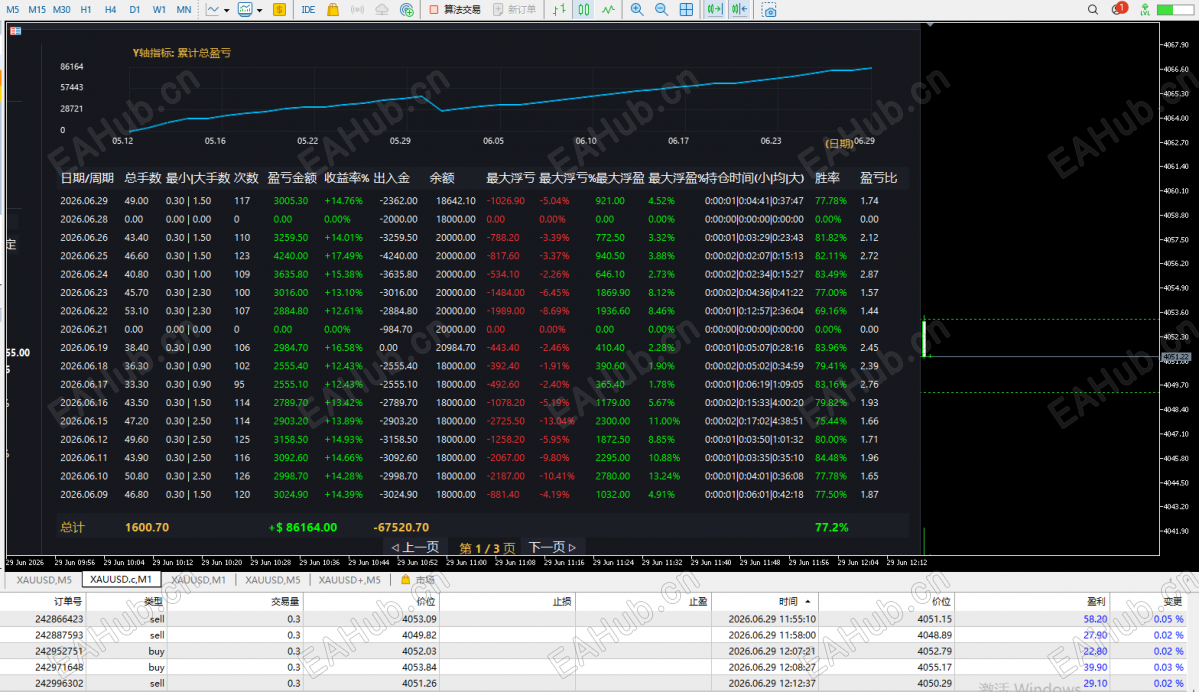This screenshot has height=692, width=1199.
Task: Toggle 算法交易 algo trading
Action: [x=455, y=10]
